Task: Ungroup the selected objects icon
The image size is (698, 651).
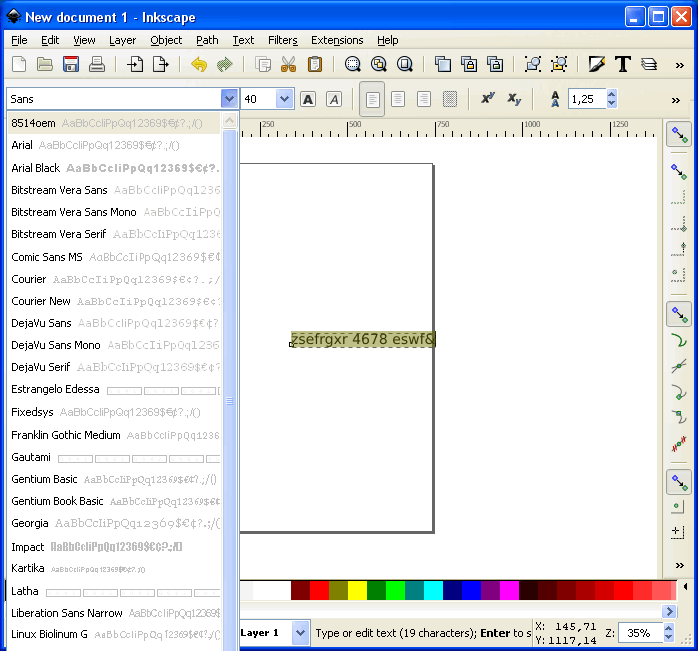Action: pyautogui.click(x=559, y=65)
